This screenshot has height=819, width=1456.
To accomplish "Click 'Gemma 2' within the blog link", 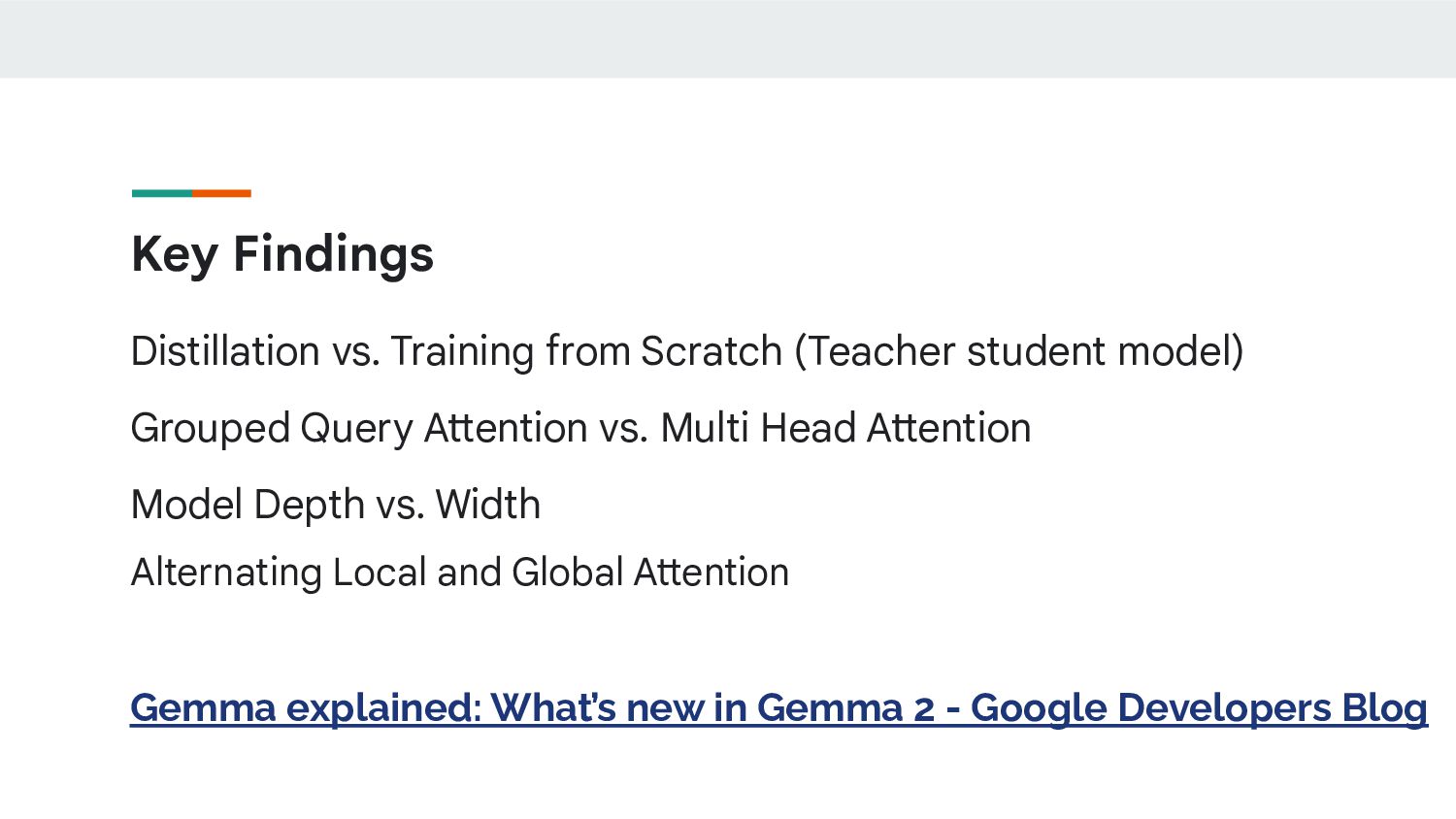I will point(844,708).
